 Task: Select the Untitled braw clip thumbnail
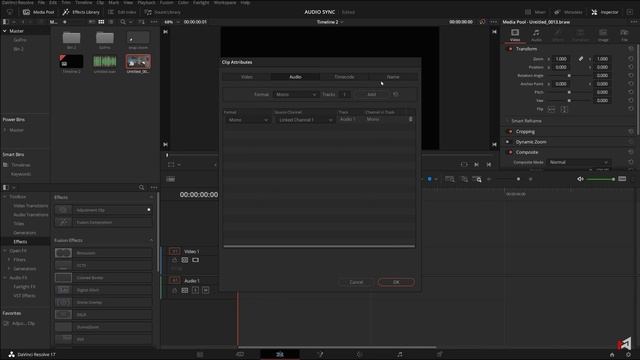coord(138,62)
